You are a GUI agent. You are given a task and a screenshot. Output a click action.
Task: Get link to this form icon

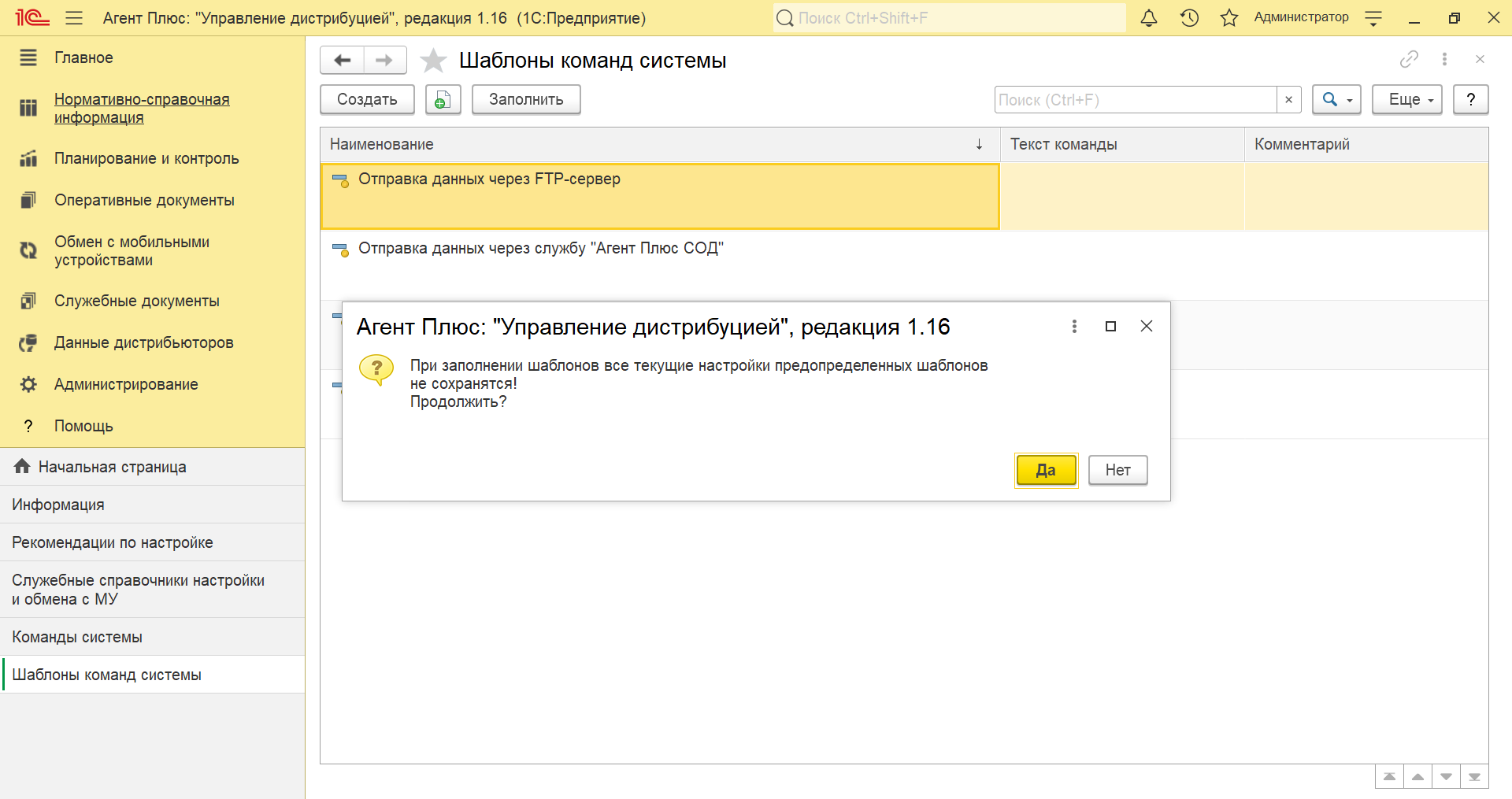pos(1409,59)
